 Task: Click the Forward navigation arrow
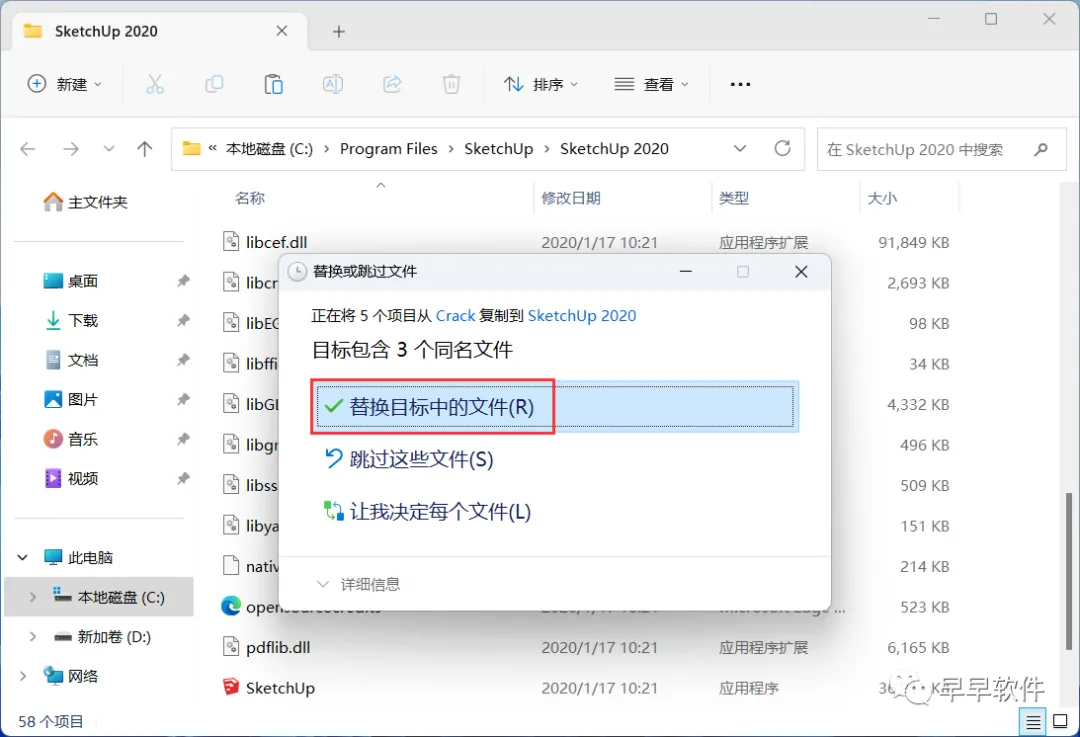[x=71, y=149]
